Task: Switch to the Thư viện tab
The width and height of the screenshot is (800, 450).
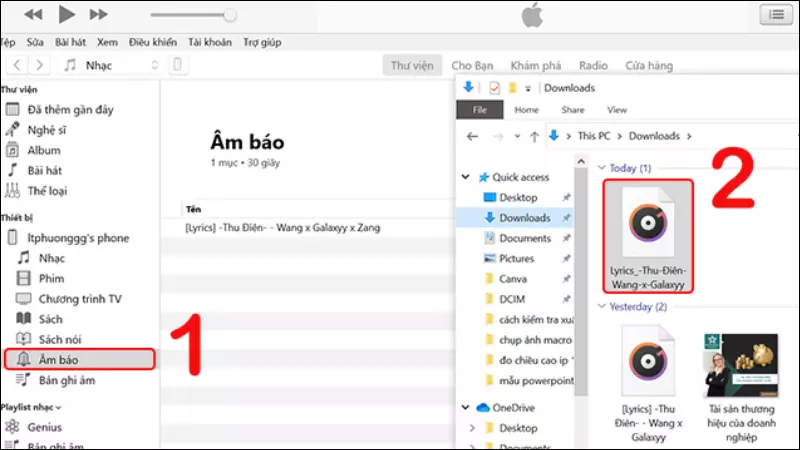Action: [412, 66]
